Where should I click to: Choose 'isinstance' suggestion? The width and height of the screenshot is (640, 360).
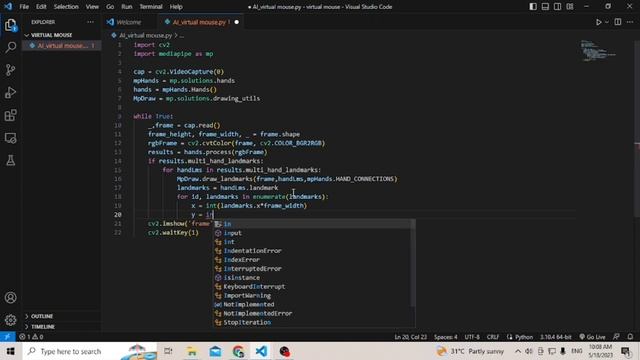click(x=314, y=278)
